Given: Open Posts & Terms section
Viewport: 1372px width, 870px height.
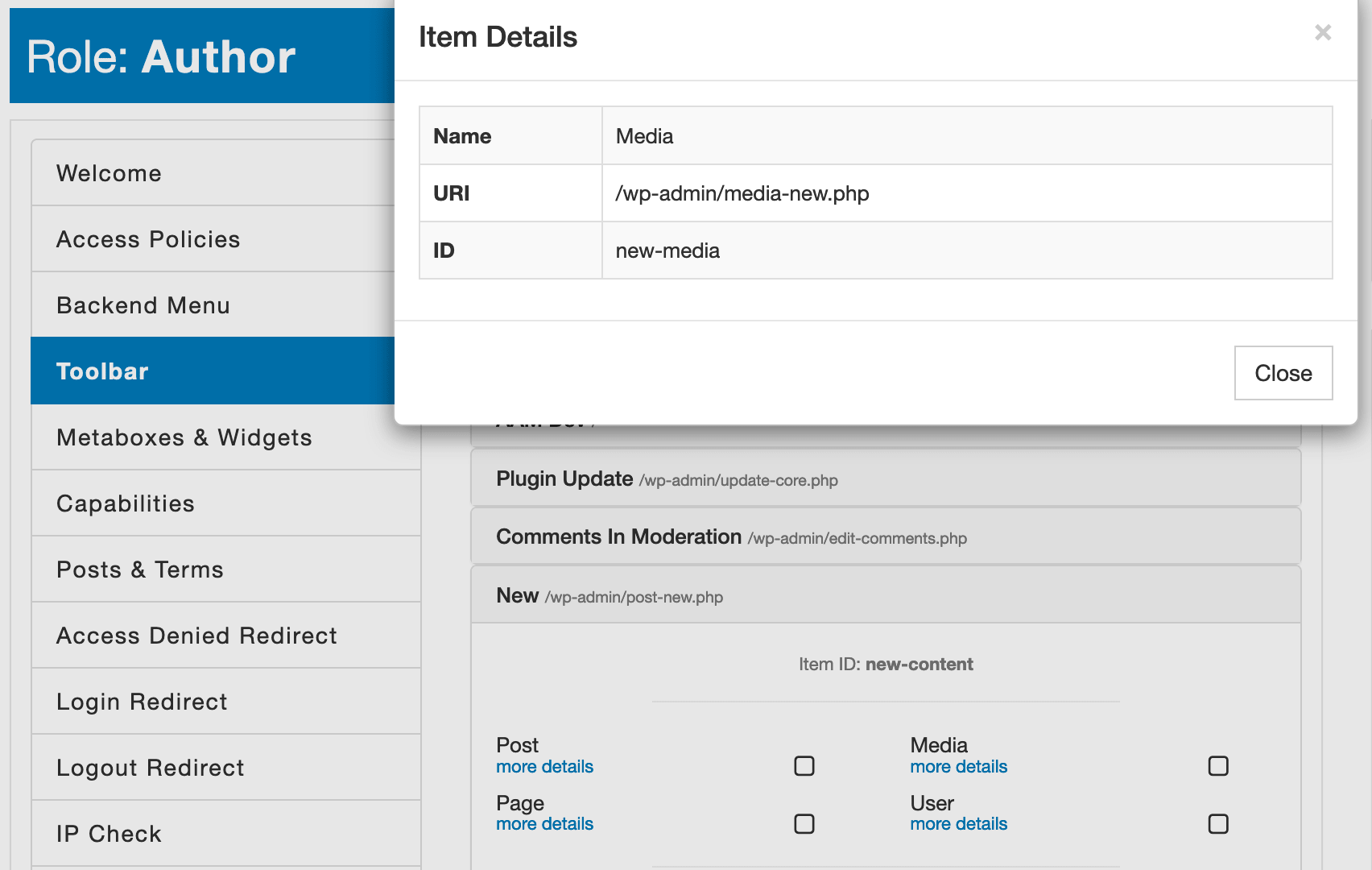Looking at the screenshot, I should (226, 570).
